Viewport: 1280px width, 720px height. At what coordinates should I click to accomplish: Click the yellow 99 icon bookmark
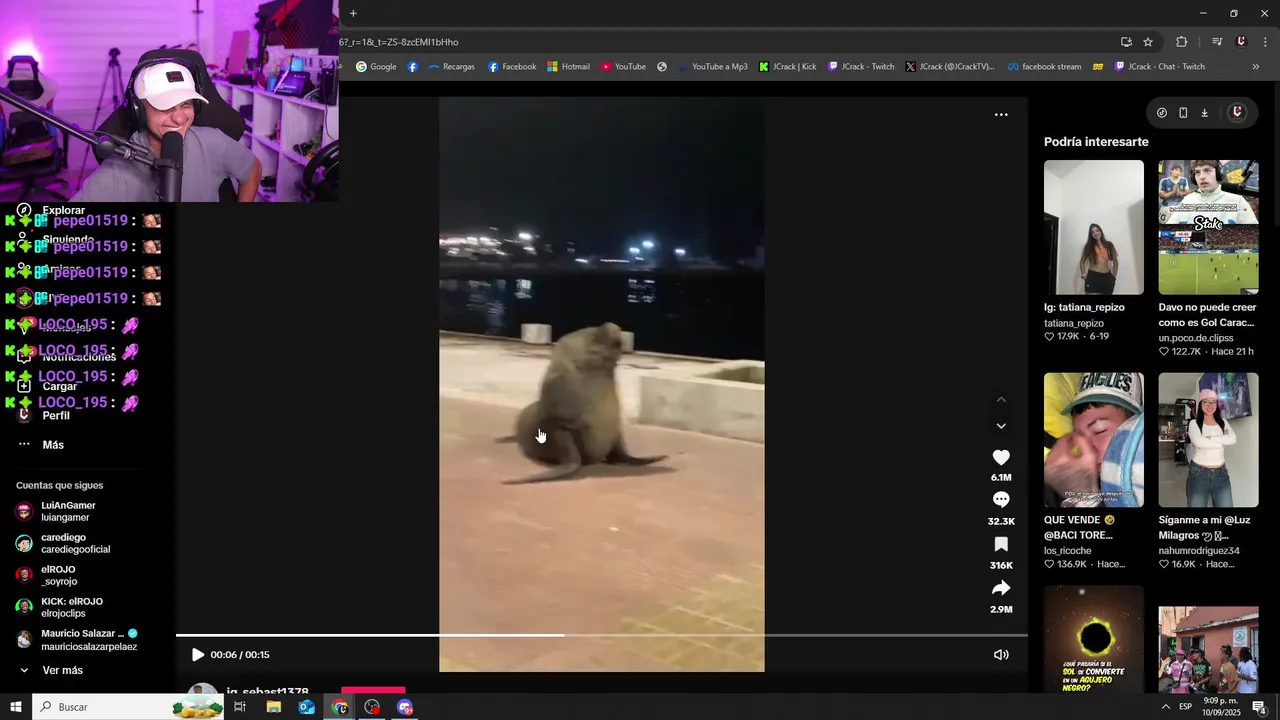point(1098,67)
